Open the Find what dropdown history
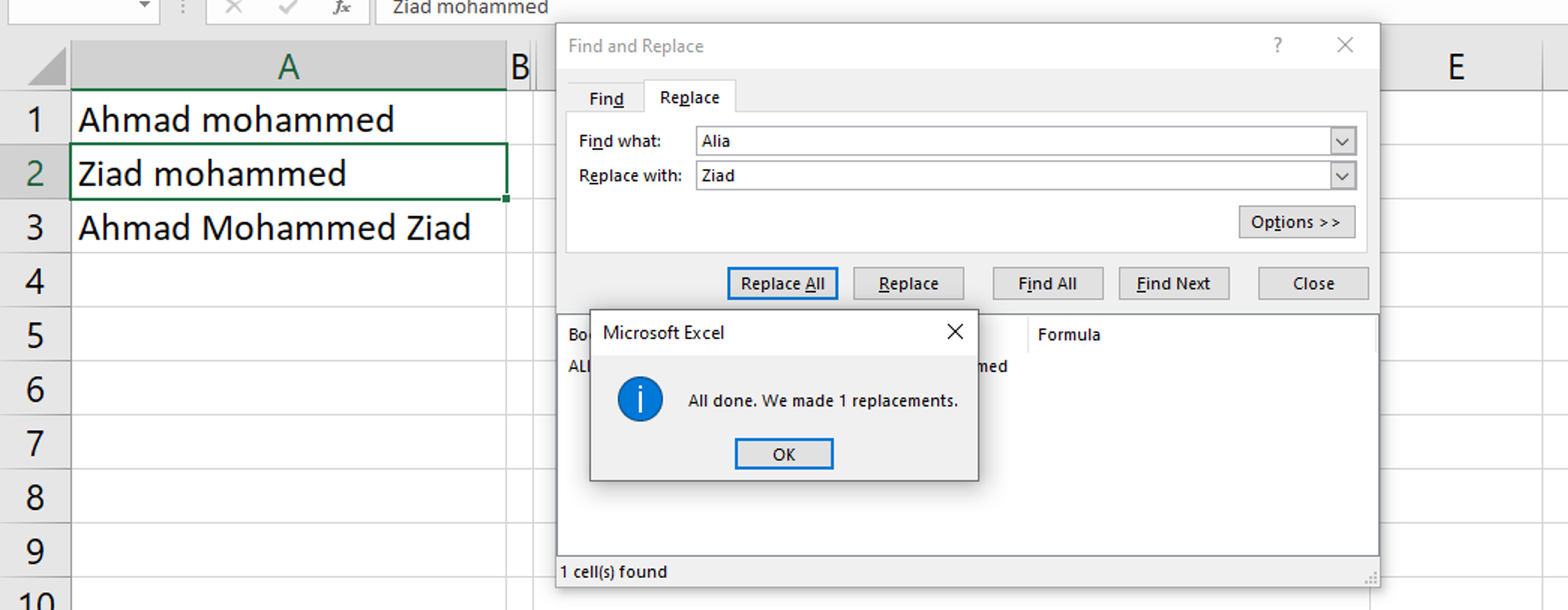Screen dimensions: 1568x610 [1342, 141]
